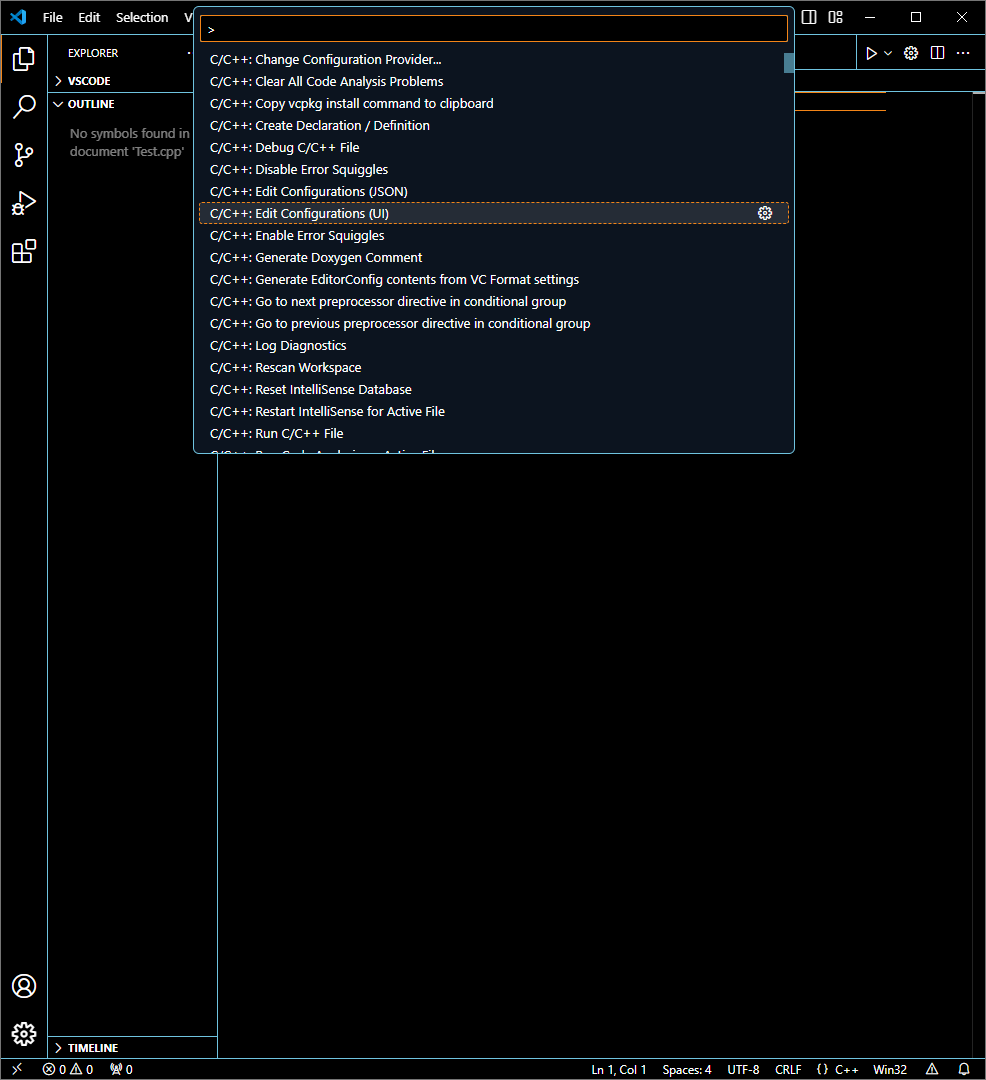The height and width of the screenshot is (1080, 986).
Task: Open run options dropdown arrow
Action: click(x=888, y=53)
